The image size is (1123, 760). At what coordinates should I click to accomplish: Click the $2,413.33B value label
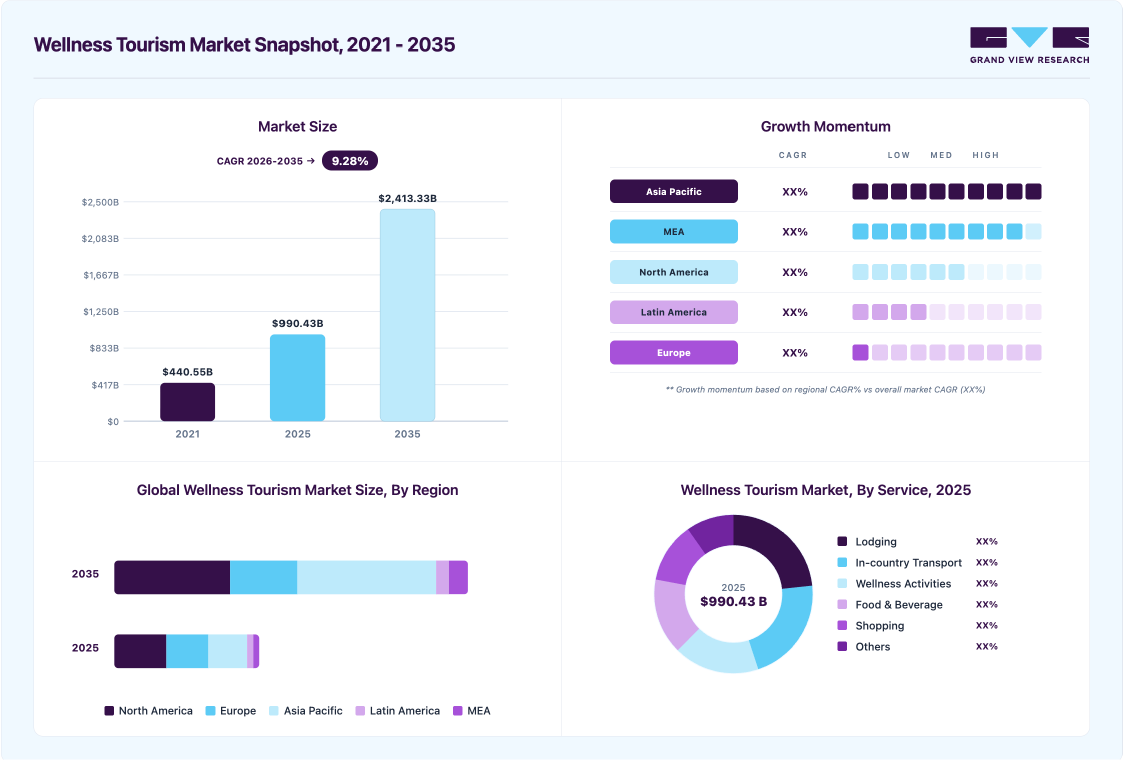coord(408,198)
